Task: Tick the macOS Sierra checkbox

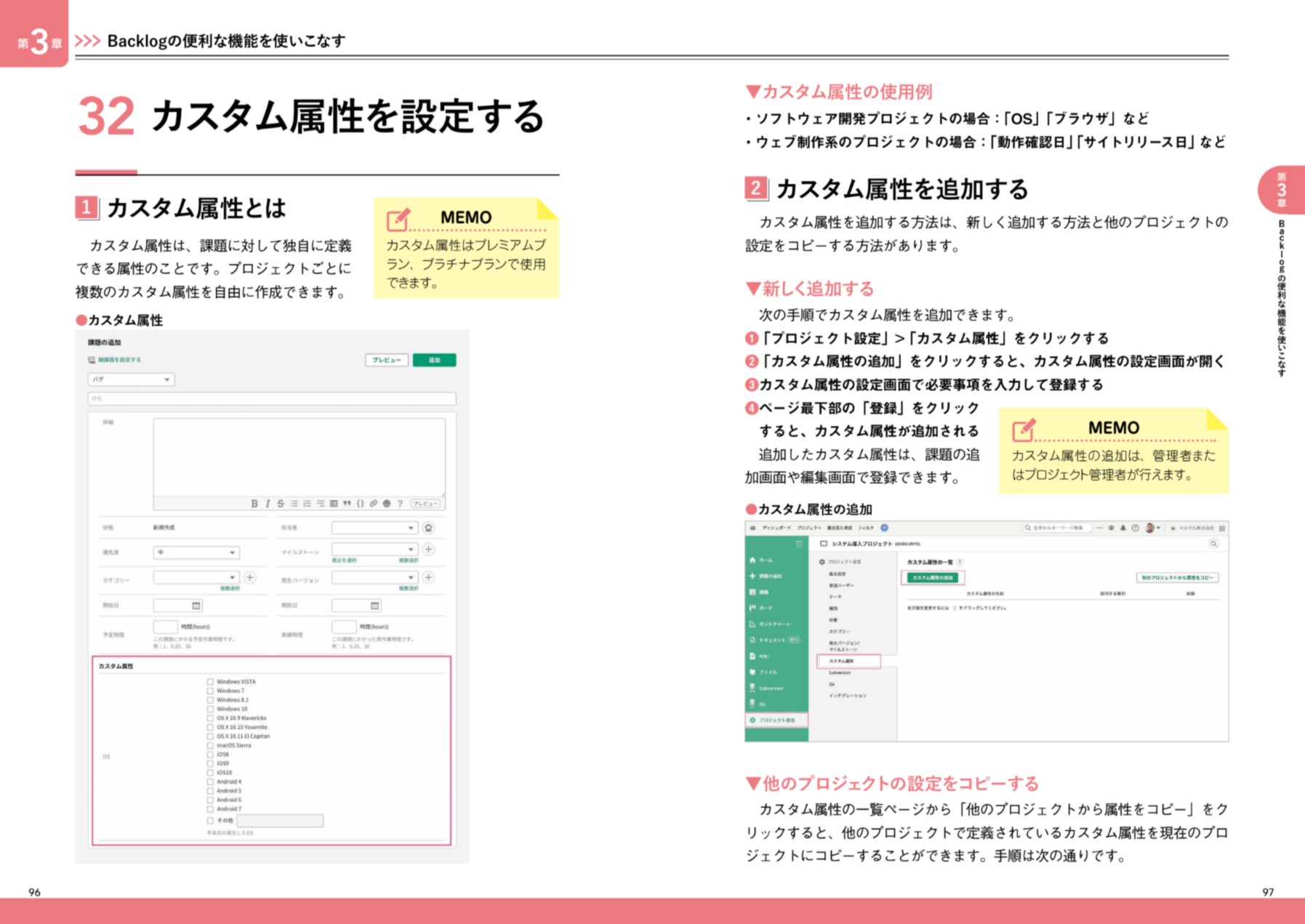Action: pos(210,745)
